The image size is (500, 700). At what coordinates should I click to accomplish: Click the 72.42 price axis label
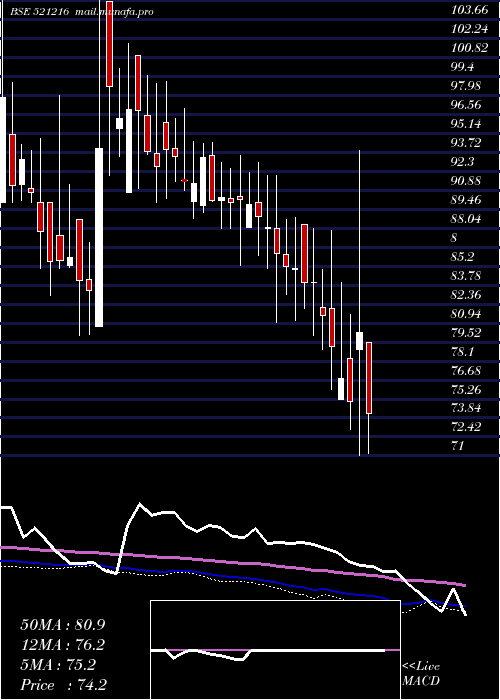coord(467,427)
